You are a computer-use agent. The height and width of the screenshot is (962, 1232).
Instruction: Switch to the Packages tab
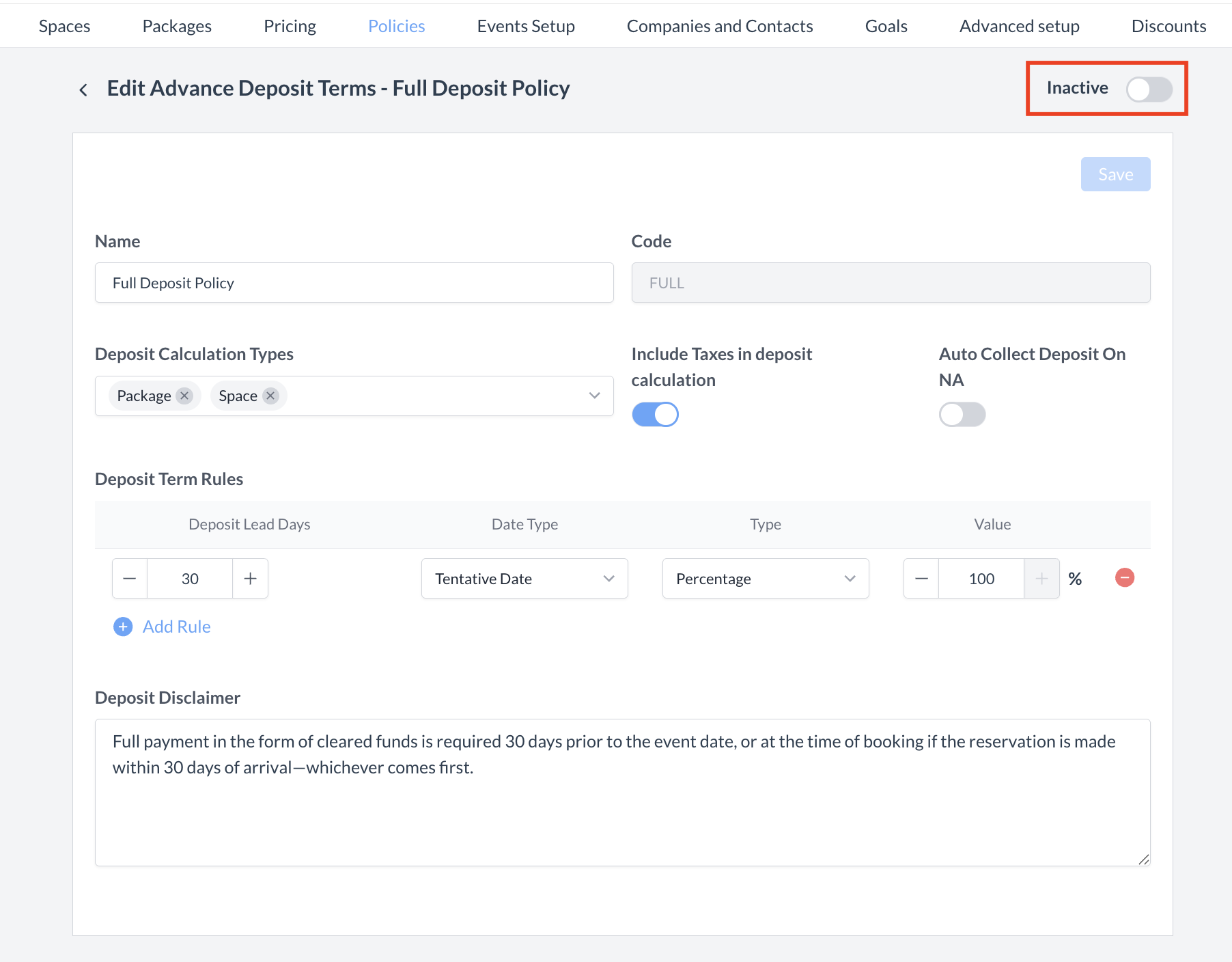pyautogui.click(x=177, y=26)
